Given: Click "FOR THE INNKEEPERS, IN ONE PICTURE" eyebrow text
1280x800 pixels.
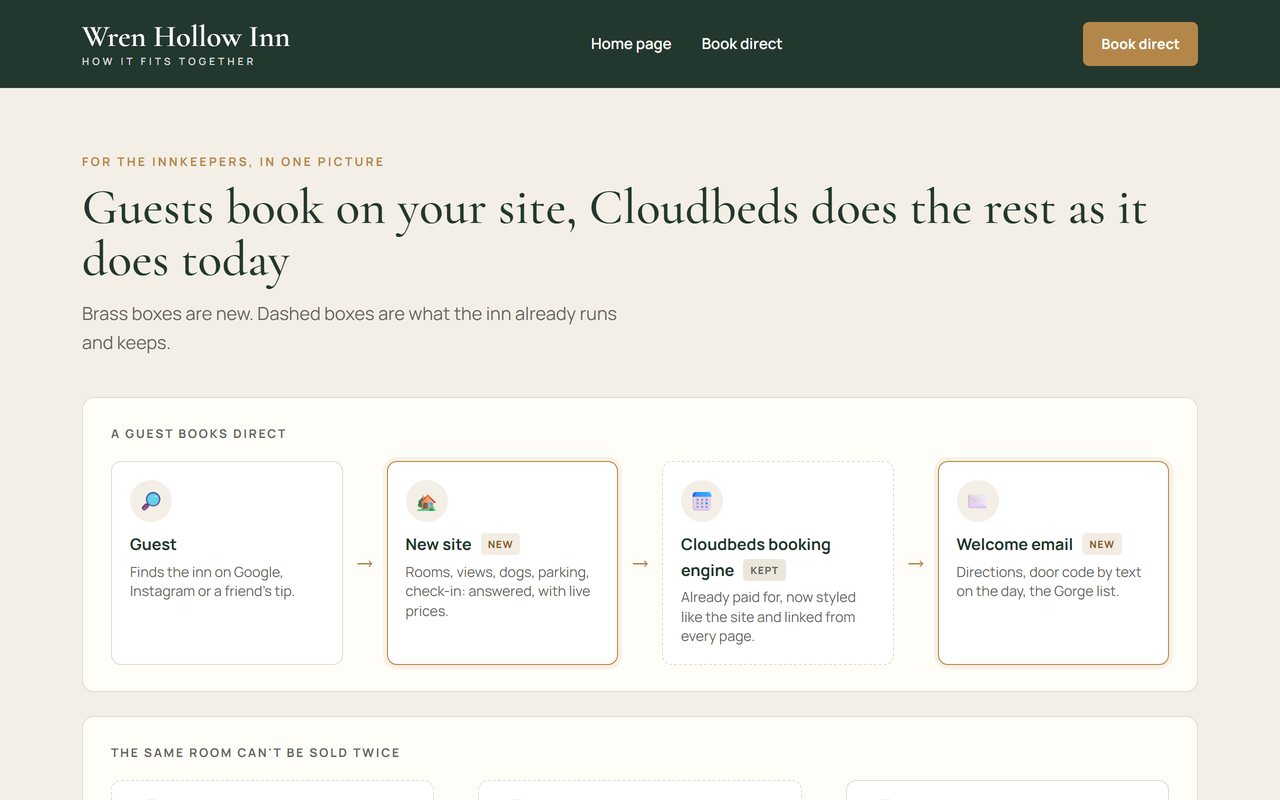Looking at the screenshot, I should tap(233, 162).
